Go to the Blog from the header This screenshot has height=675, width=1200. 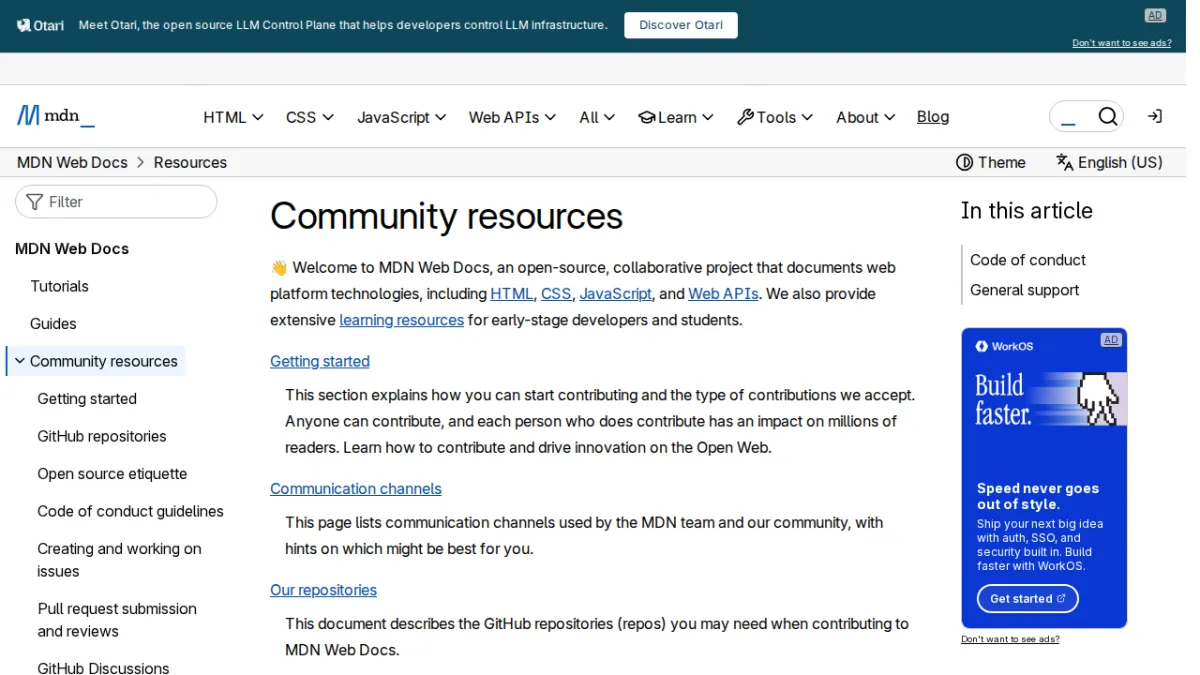click(x=933, y=117)
